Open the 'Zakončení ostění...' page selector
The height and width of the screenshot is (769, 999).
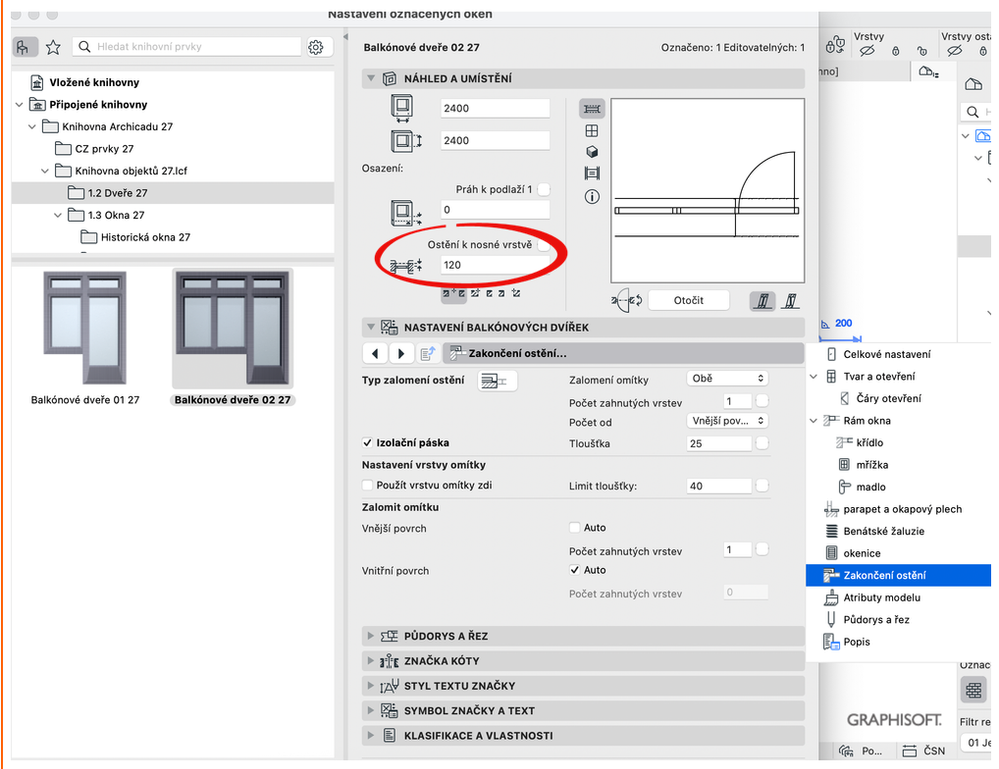(623, 353)
